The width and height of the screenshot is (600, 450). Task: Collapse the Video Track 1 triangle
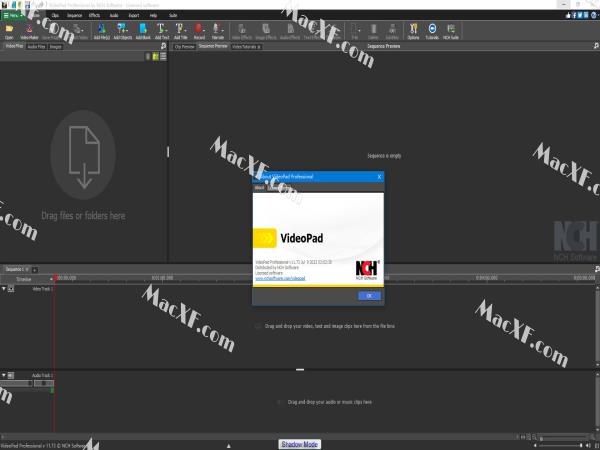[x=3, y=289]
